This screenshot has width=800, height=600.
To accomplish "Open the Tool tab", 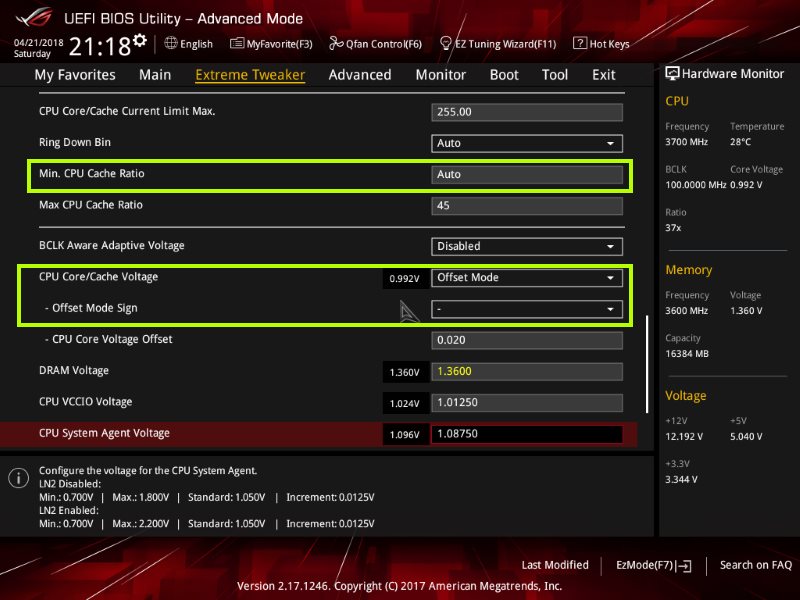I will coord(555,75).
